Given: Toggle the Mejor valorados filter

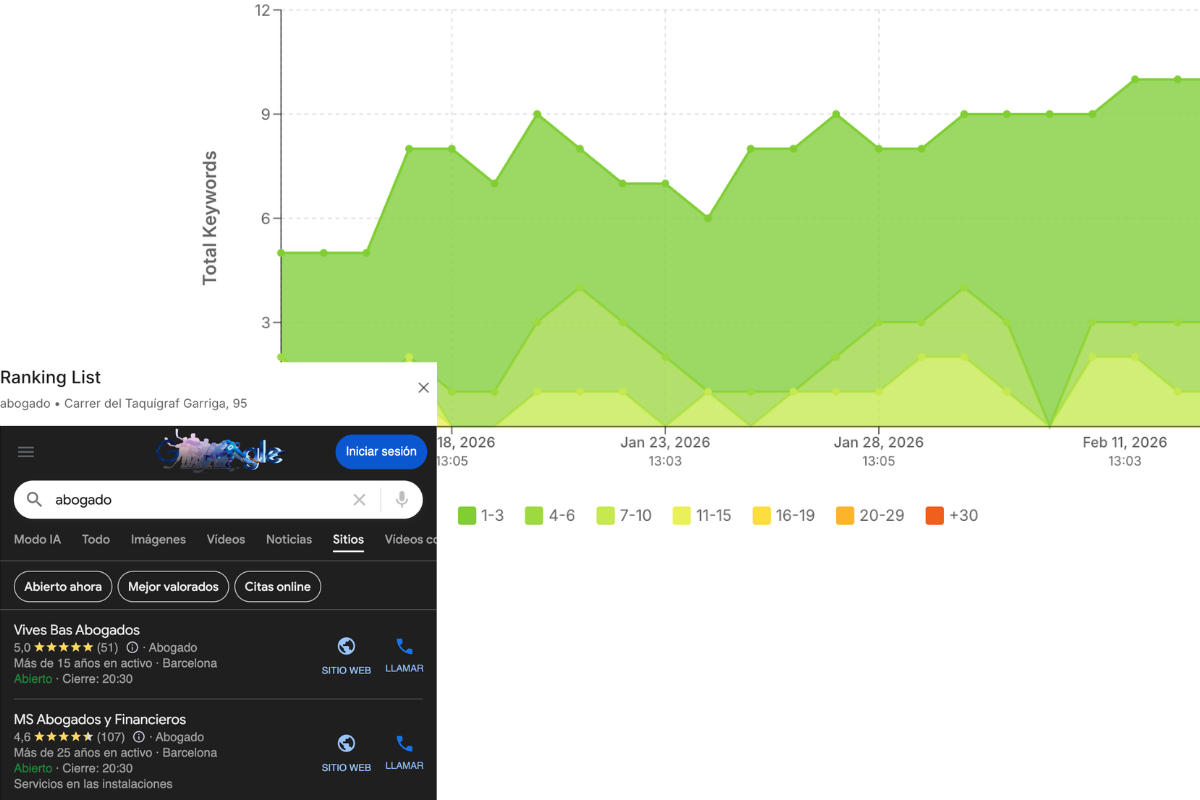Looking at the screenshot, I should click(x=172, y=587).
